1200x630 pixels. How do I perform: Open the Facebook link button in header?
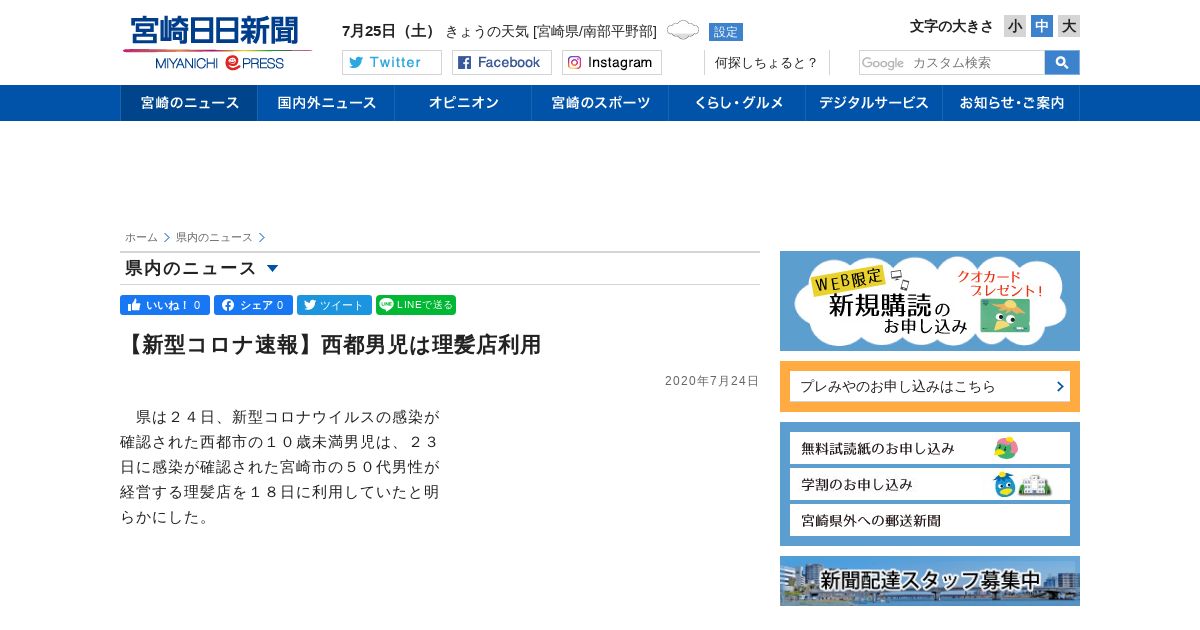click(x=502, y=63)
